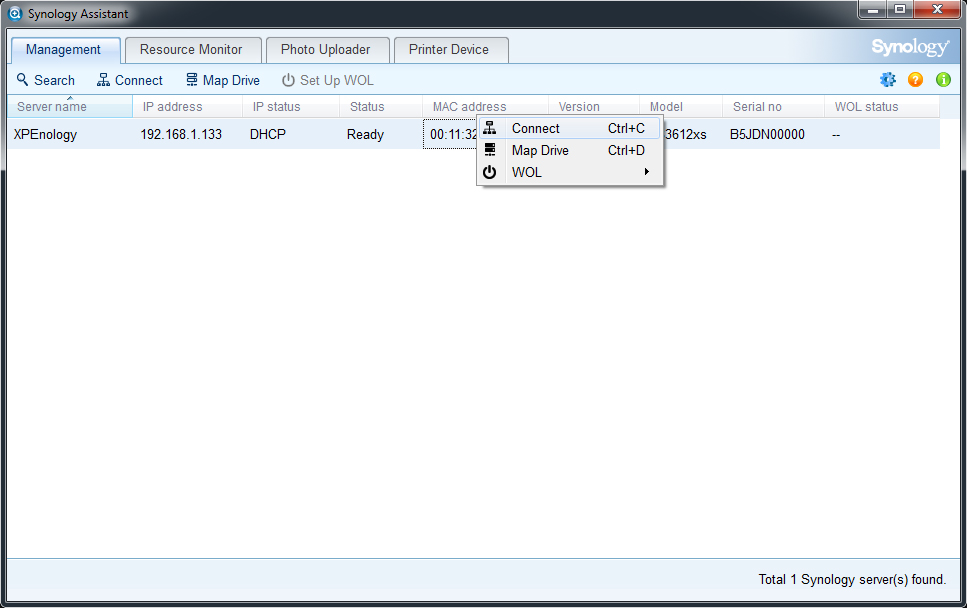The image size is (967, 608).
Task: Choose Connect from the context menu
Action: pyautogui.click(x=536, y=128)
